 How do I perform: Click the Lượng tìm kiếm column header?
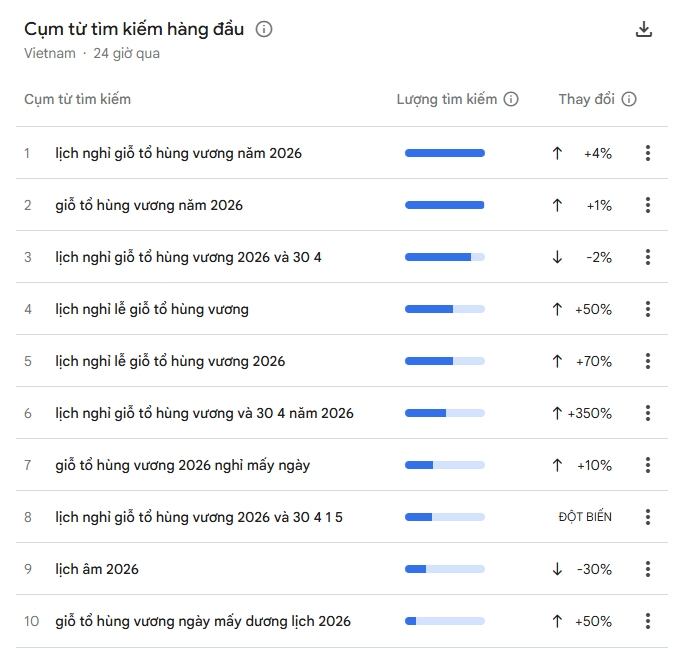pos(447,99)
